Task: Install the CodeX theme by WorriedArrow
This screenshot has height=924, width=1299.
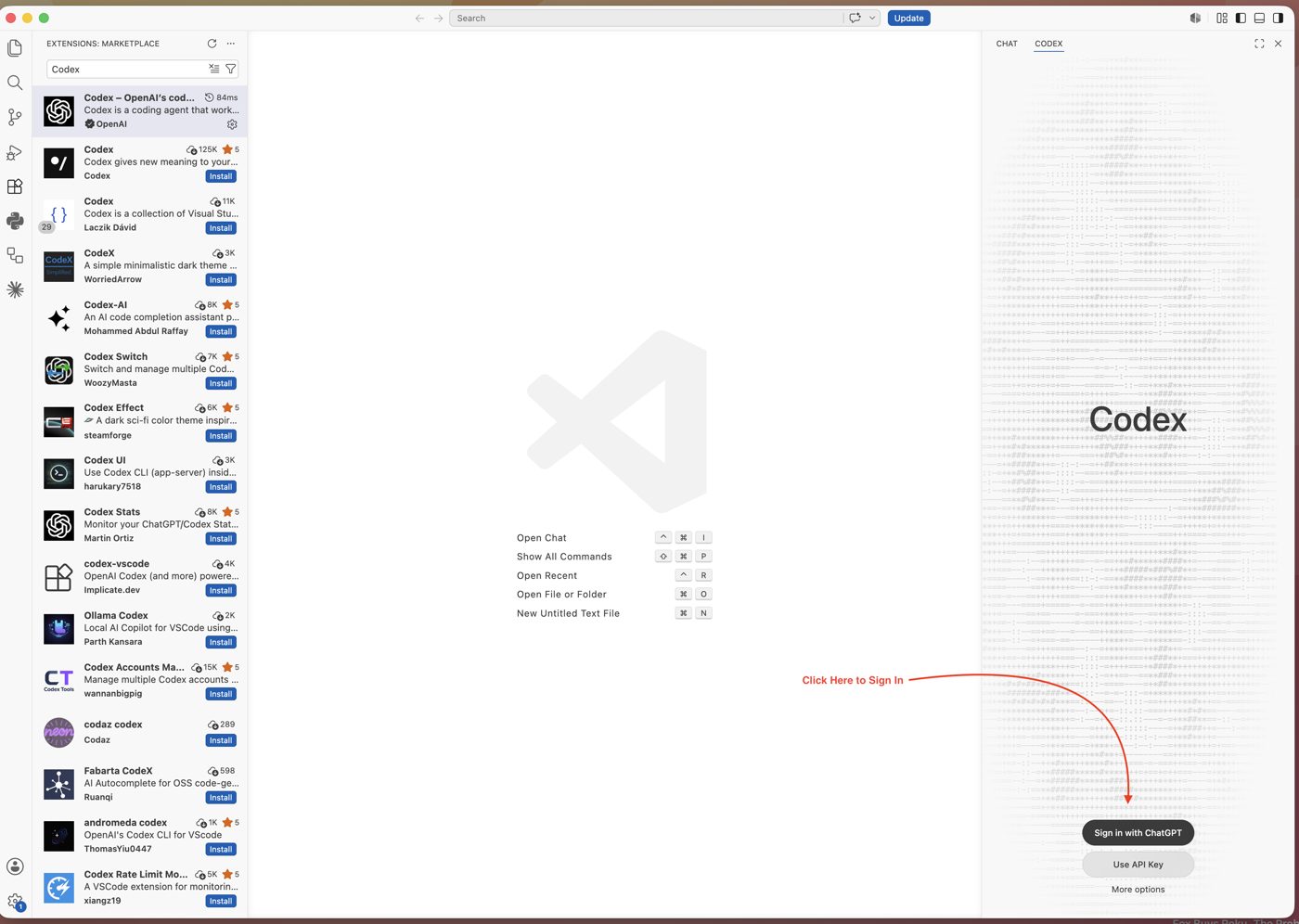Action: (221, 280)
